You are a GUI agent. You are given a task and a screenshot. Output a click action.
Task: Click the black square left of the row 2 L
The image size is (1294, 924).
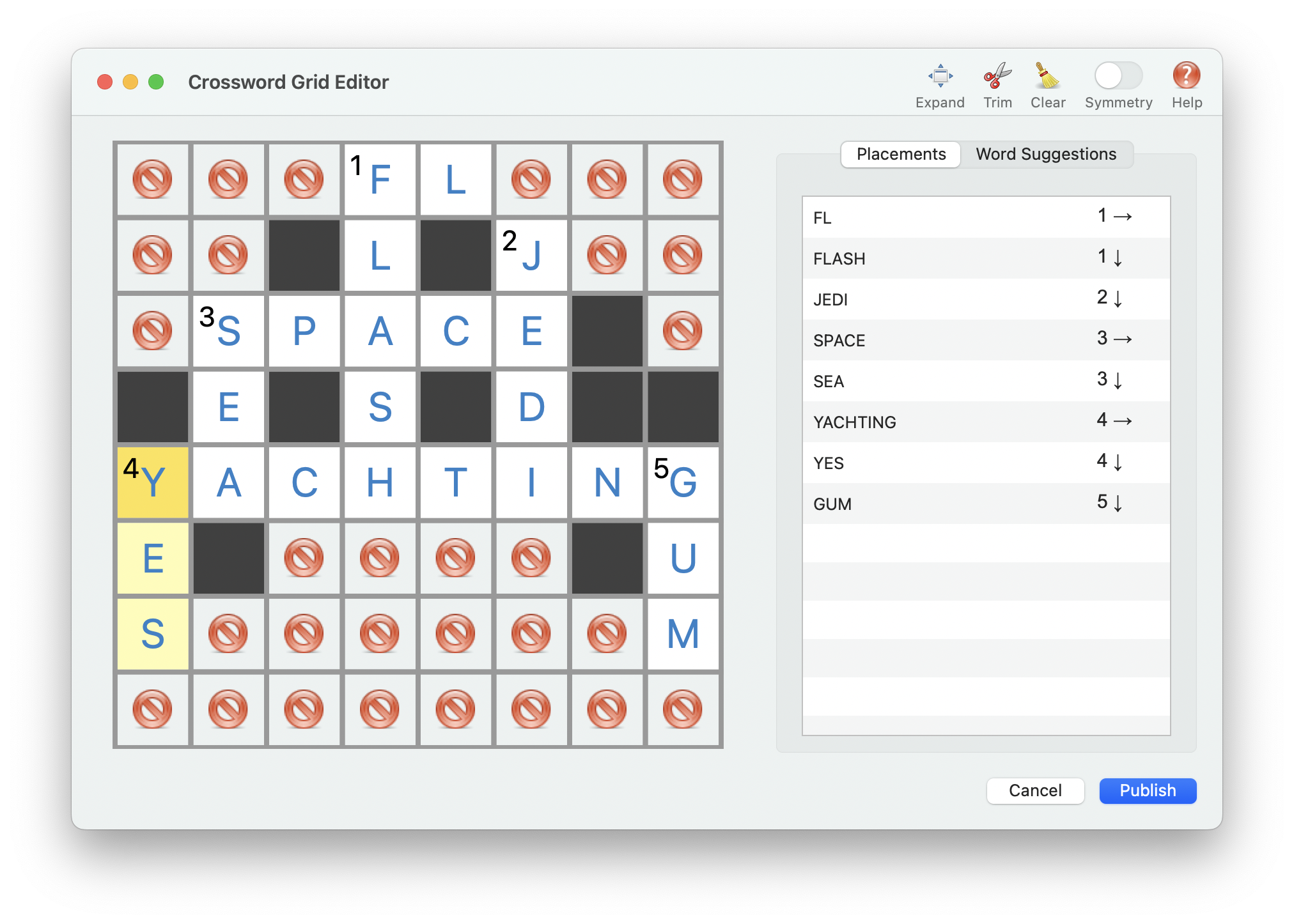tap(304, 256)
